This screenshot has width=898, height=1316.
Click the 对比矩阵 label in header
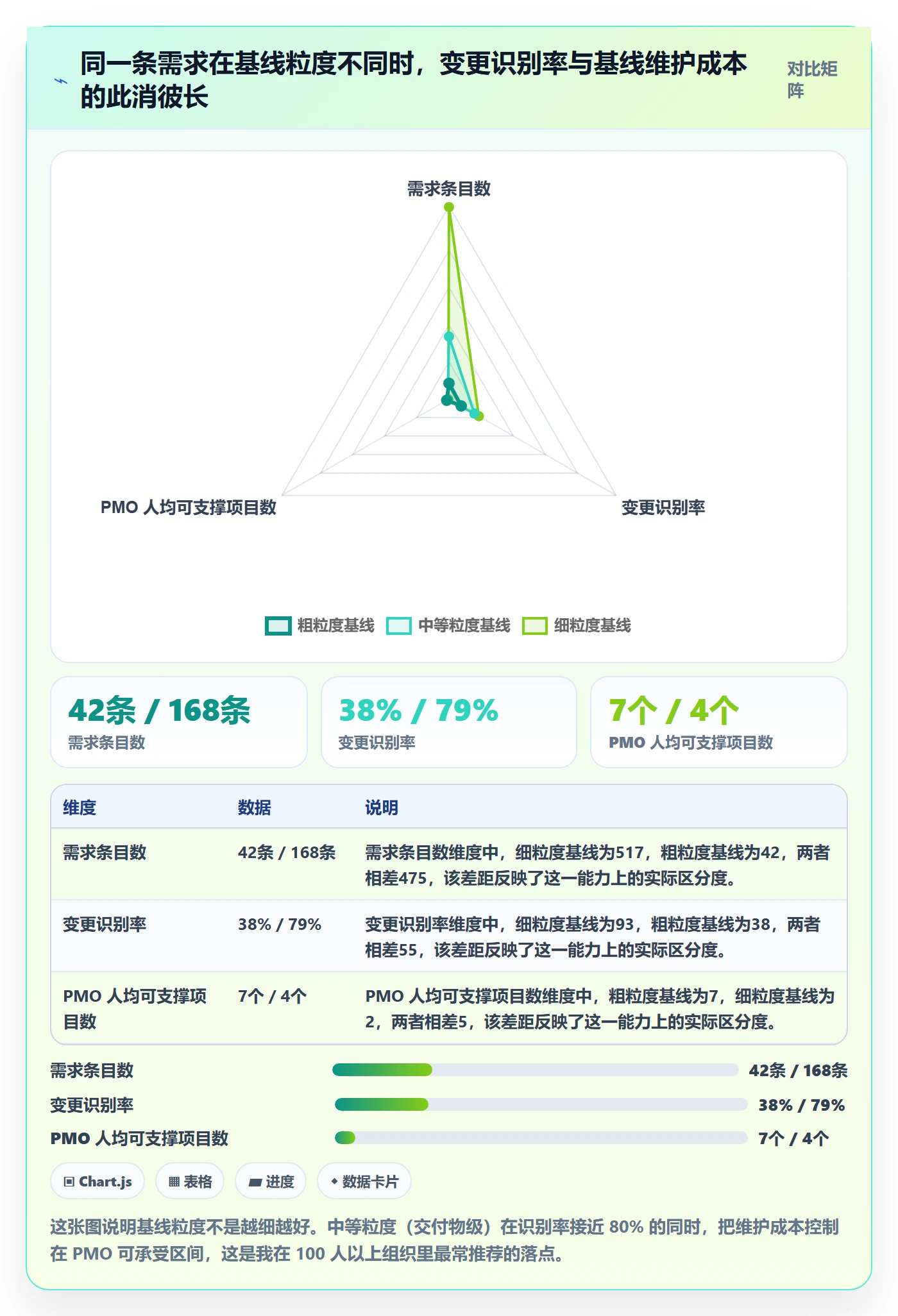pos(812,80)
